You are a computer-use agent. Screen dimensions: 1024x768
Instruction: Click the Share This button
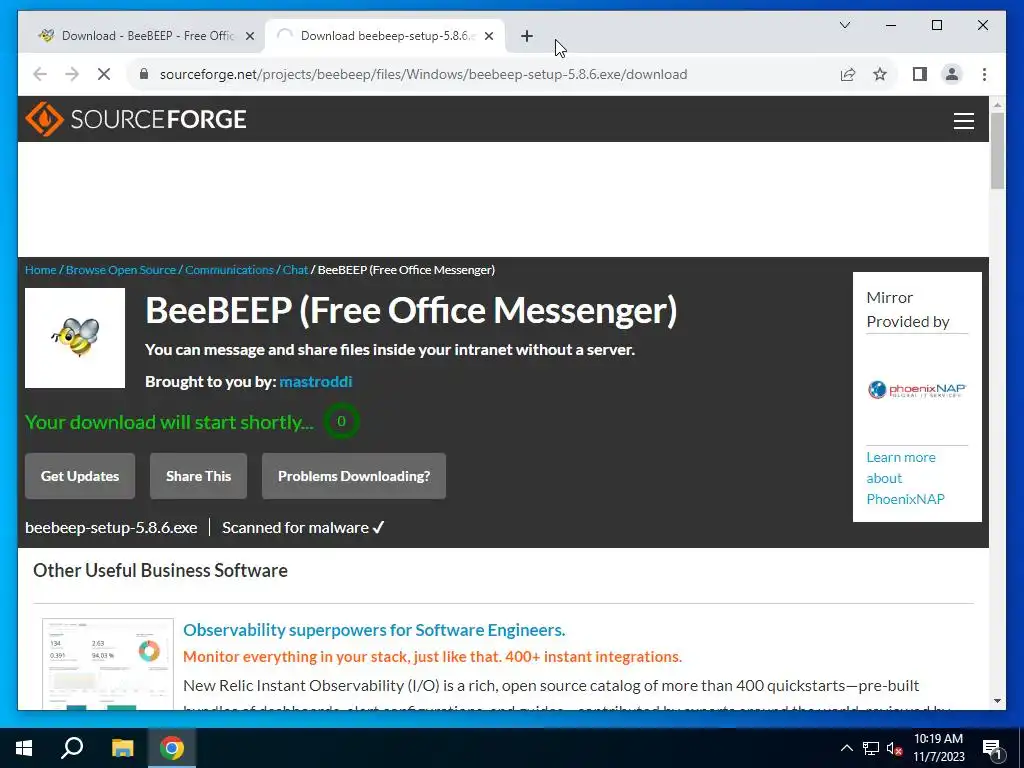coord(199,476)
